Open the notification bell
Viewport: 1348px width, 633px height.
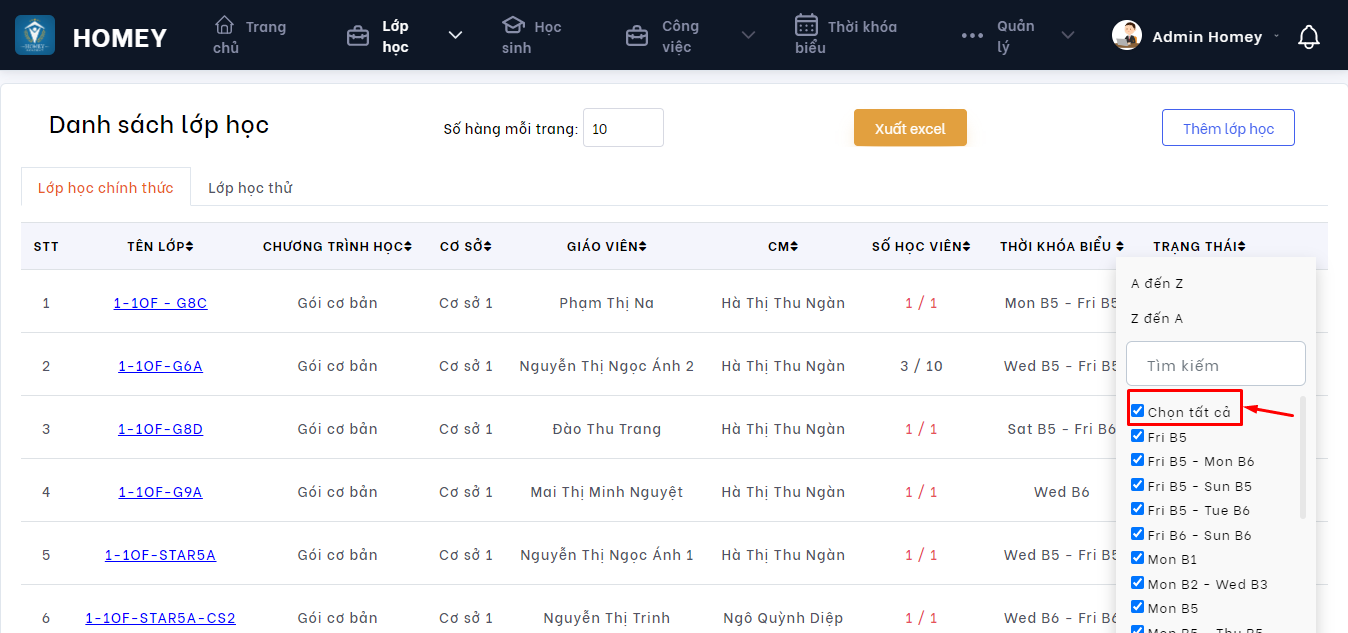click(1308, 37)
